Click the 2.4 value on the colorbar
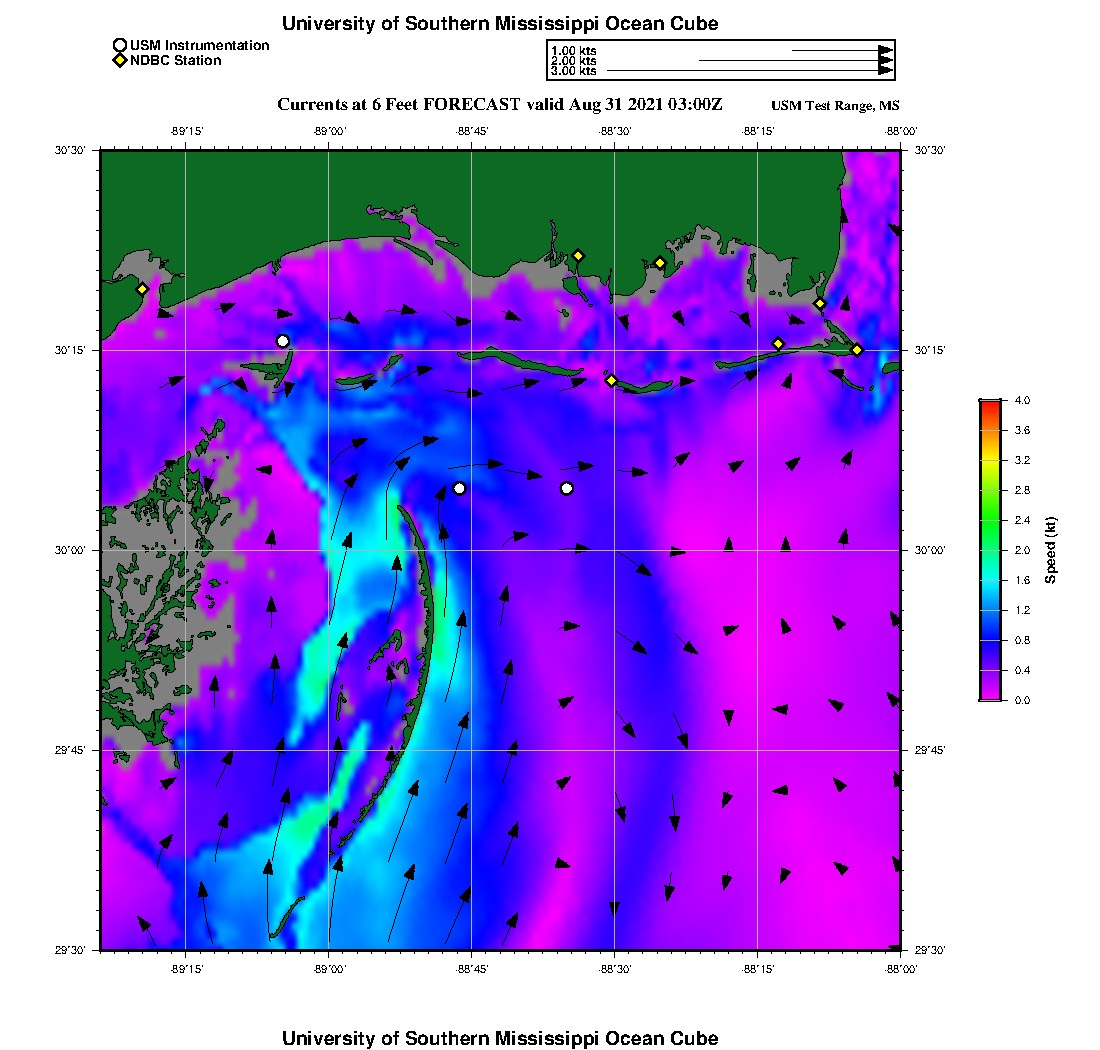Screen dimensions: 1100x1050 tap(1022, 520)
